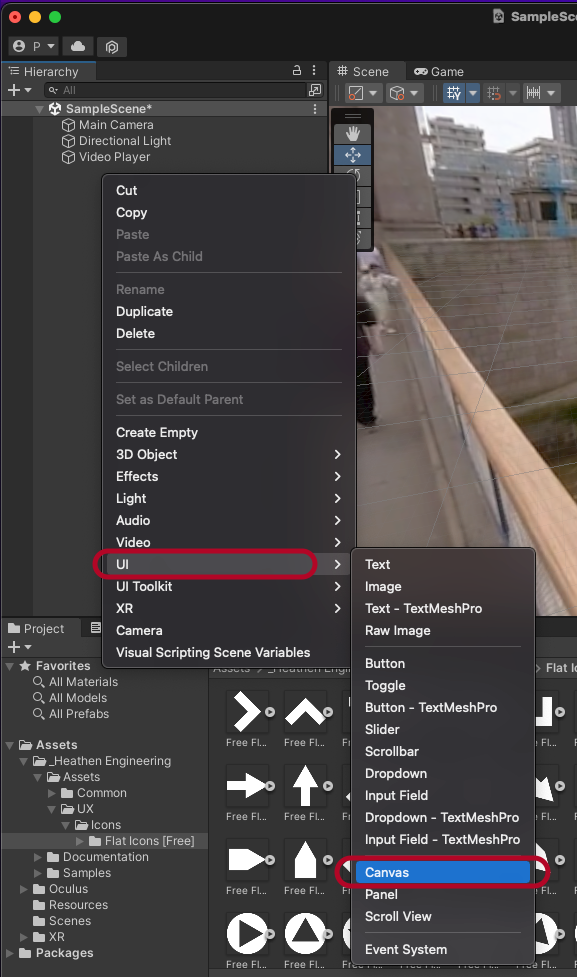Choose Canvas from UI submenu
Screen dimensions: 577x977
[443, 872]
